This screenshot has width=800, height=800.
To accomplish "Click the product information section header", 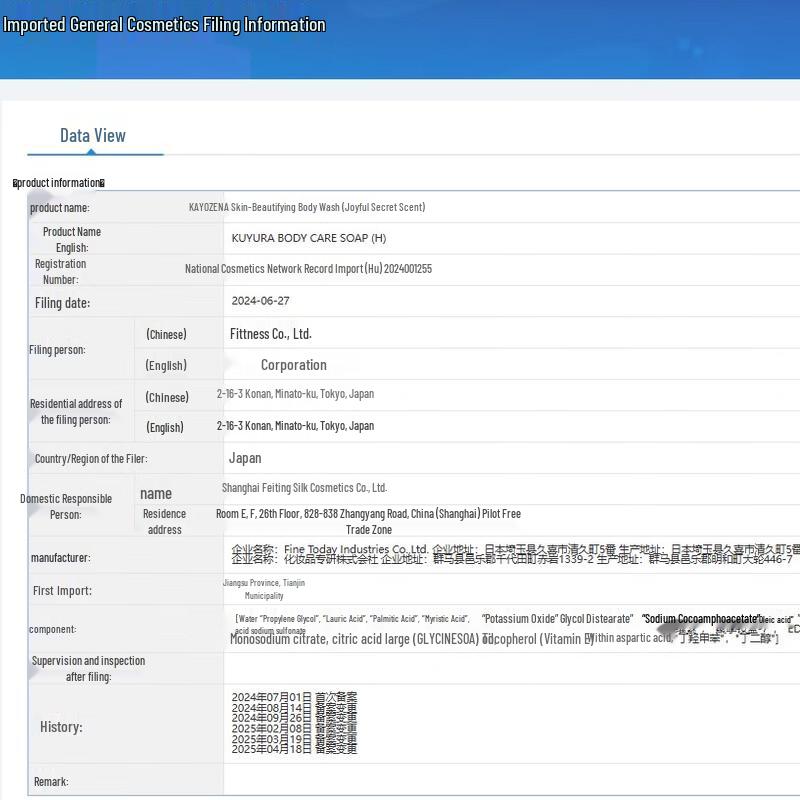I will [60, 183].
